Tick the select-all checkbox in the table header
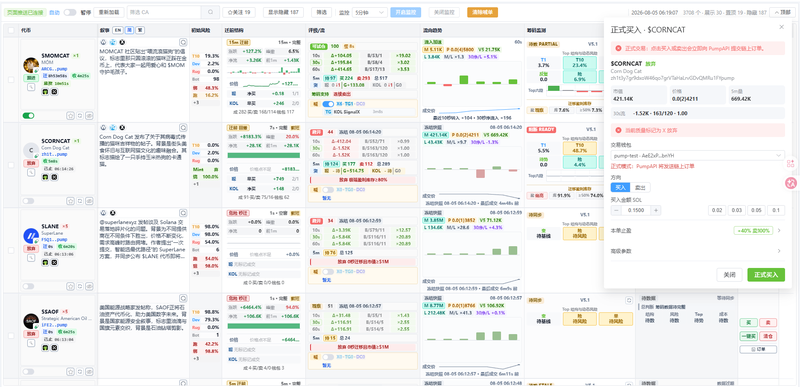Image resolution: width=800 pixels, height=387 pixels. click(11, 30)
